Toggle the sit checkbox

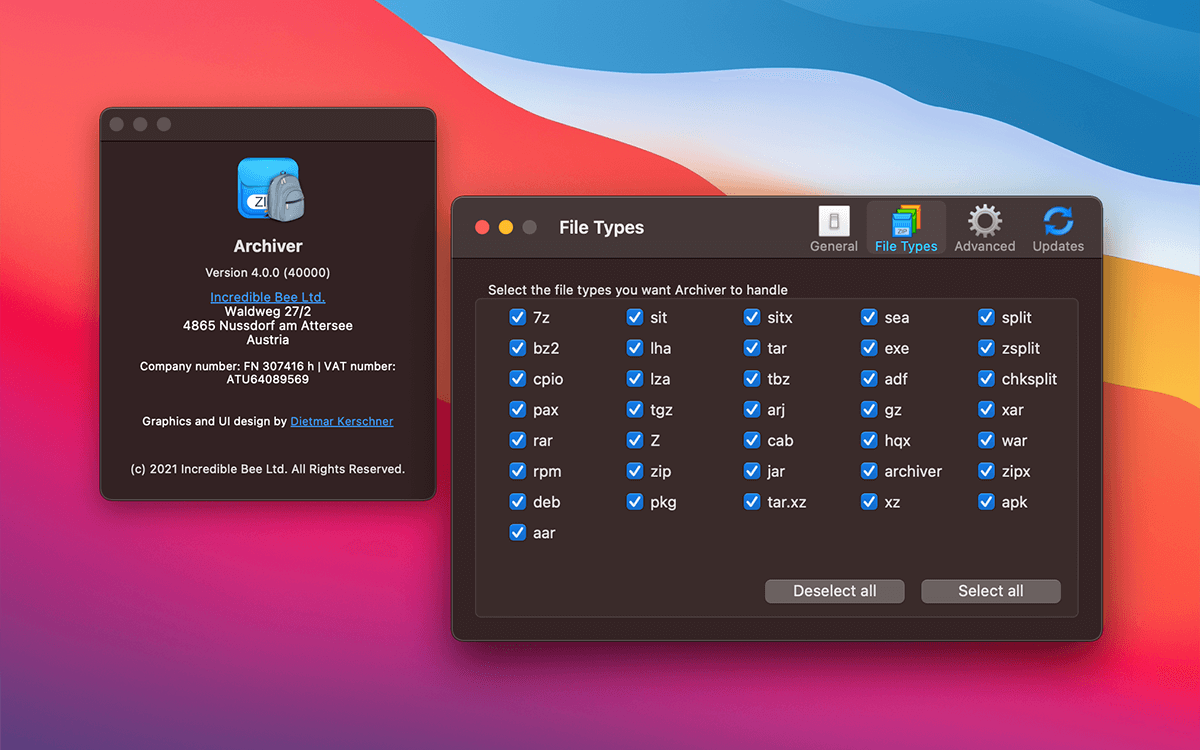coord(635,317)
